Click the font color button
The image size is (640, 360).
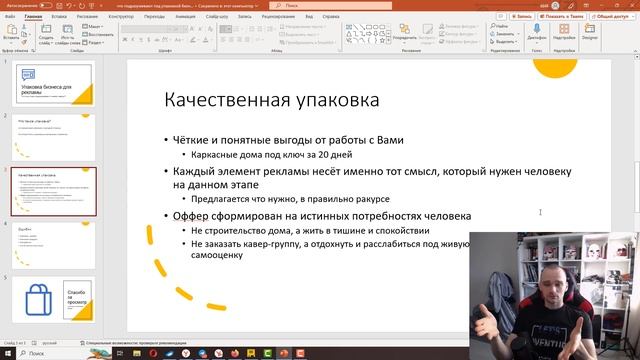coord(206,40)
